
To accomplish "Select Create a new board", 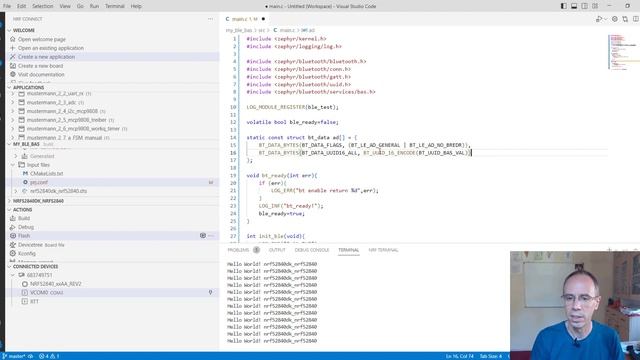I will (x=40, y=66).
